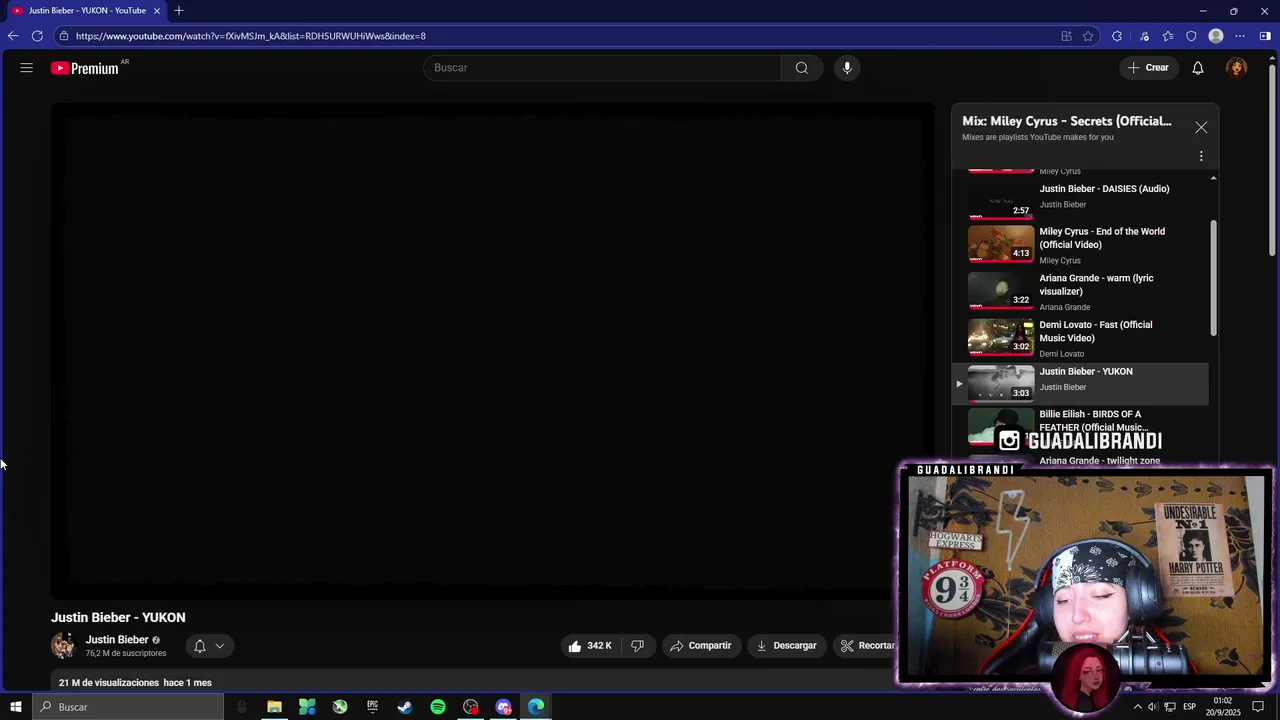
Task: Open the Ariana Grande warm thumbnail 3:22
Action: coord(1001,290)
